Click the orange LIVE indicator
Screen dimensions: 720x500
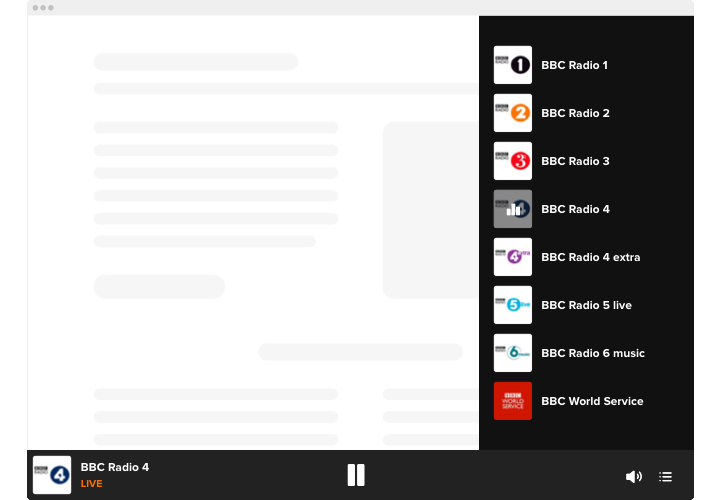point(91,483)
